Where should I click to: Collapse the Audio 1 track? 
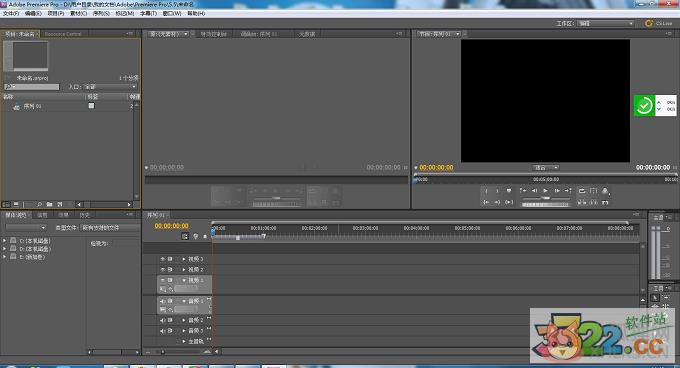(x=184, y=301)
